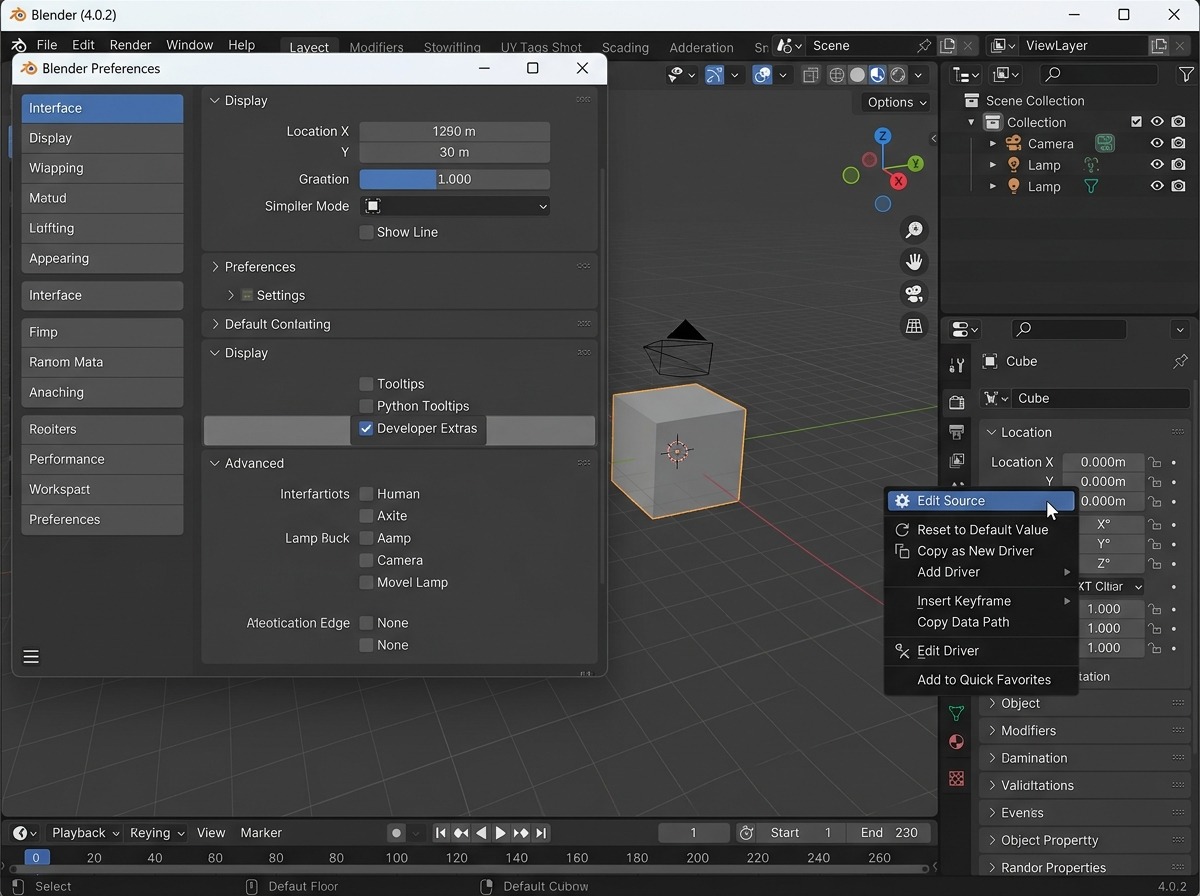Toggle the perspective grid icon in the viewport

click(x=914, y=326)
